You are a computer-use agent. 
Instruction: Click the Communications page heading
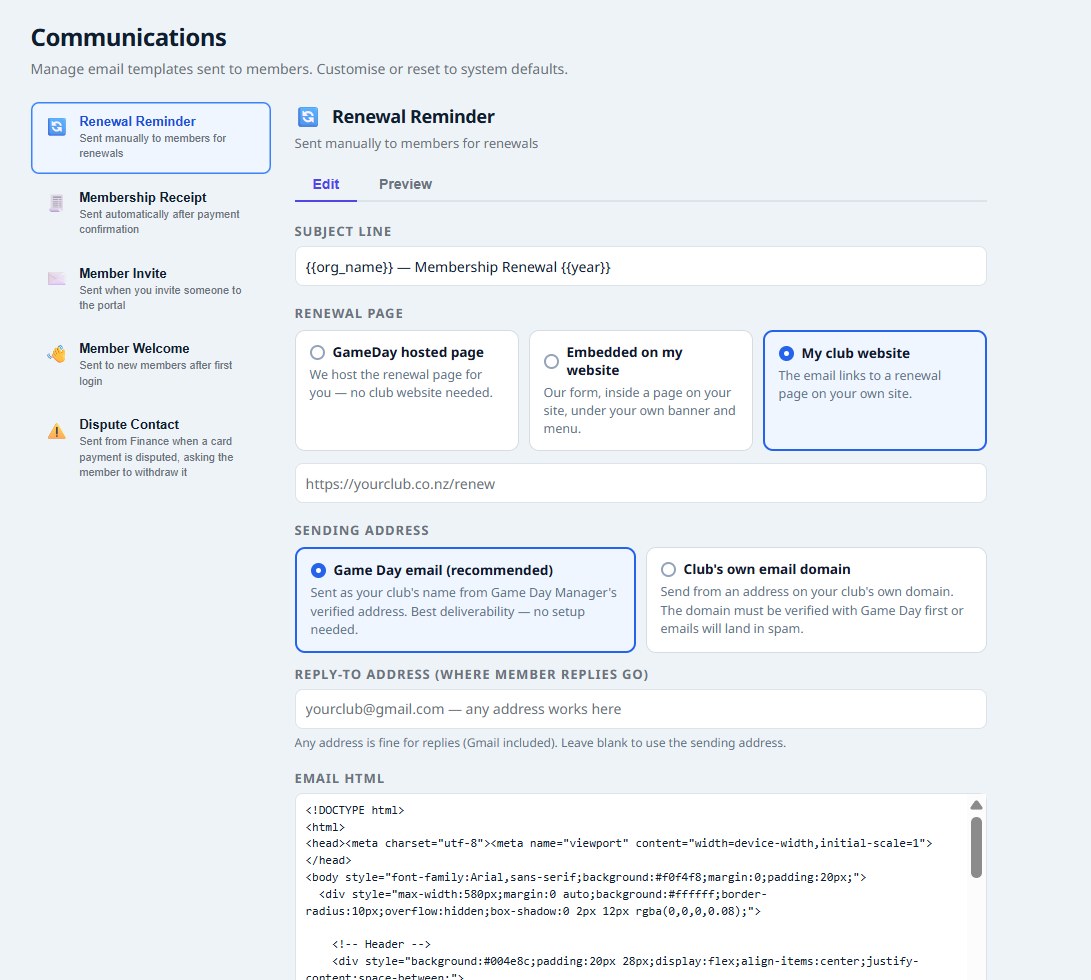[x=129, y=38]
